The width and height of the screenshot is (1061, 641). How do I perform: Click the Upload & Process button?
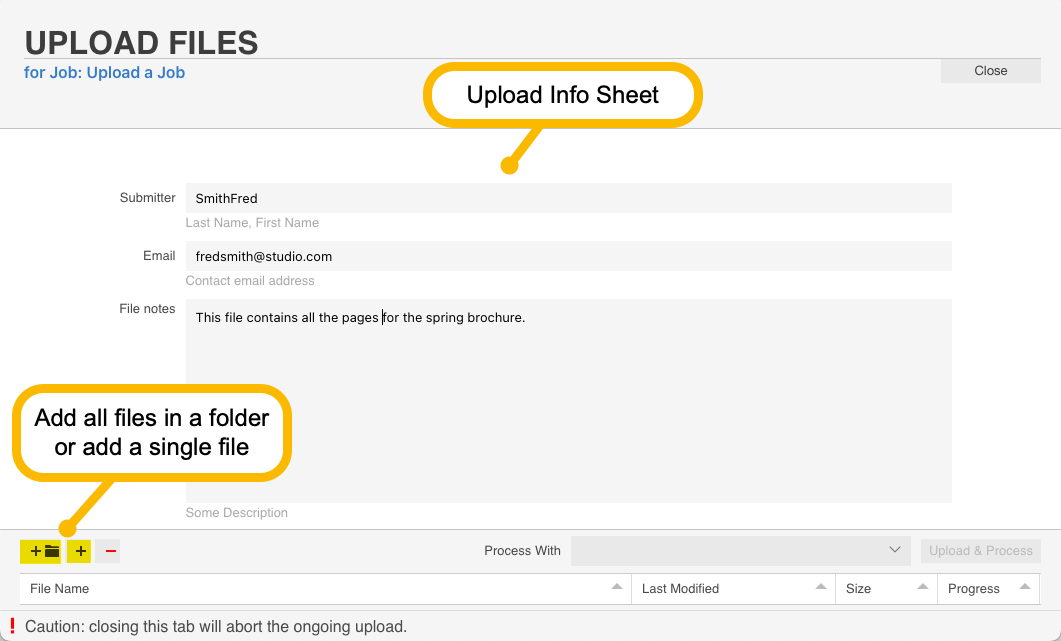[x=980, y=551]
